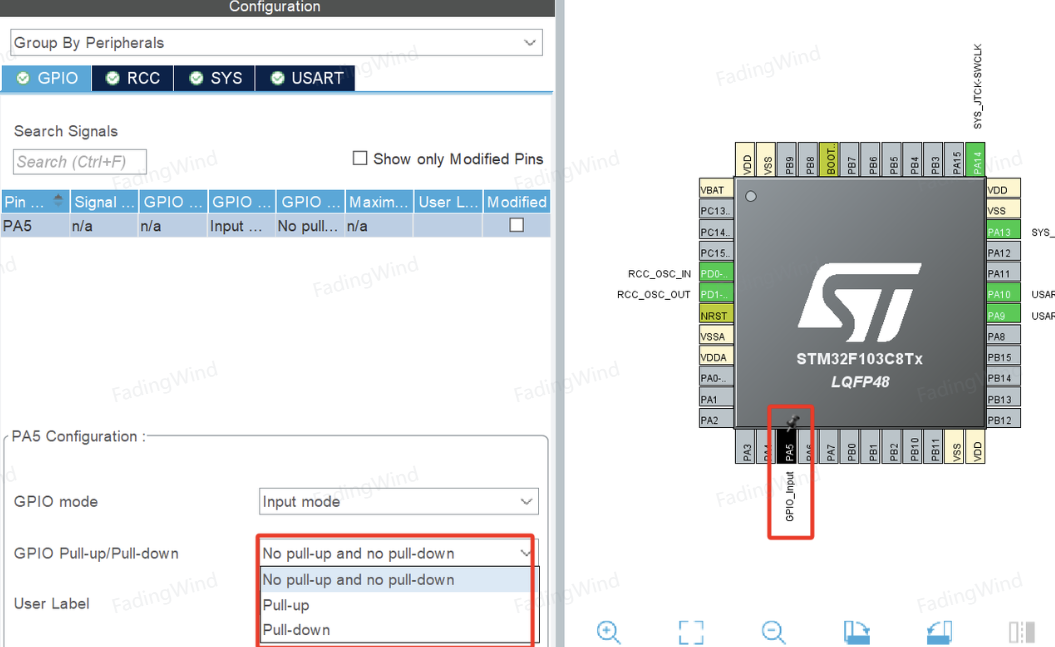Switch to the RCC tab
This screenshot has width=1055, height=647.
point(133,78)
